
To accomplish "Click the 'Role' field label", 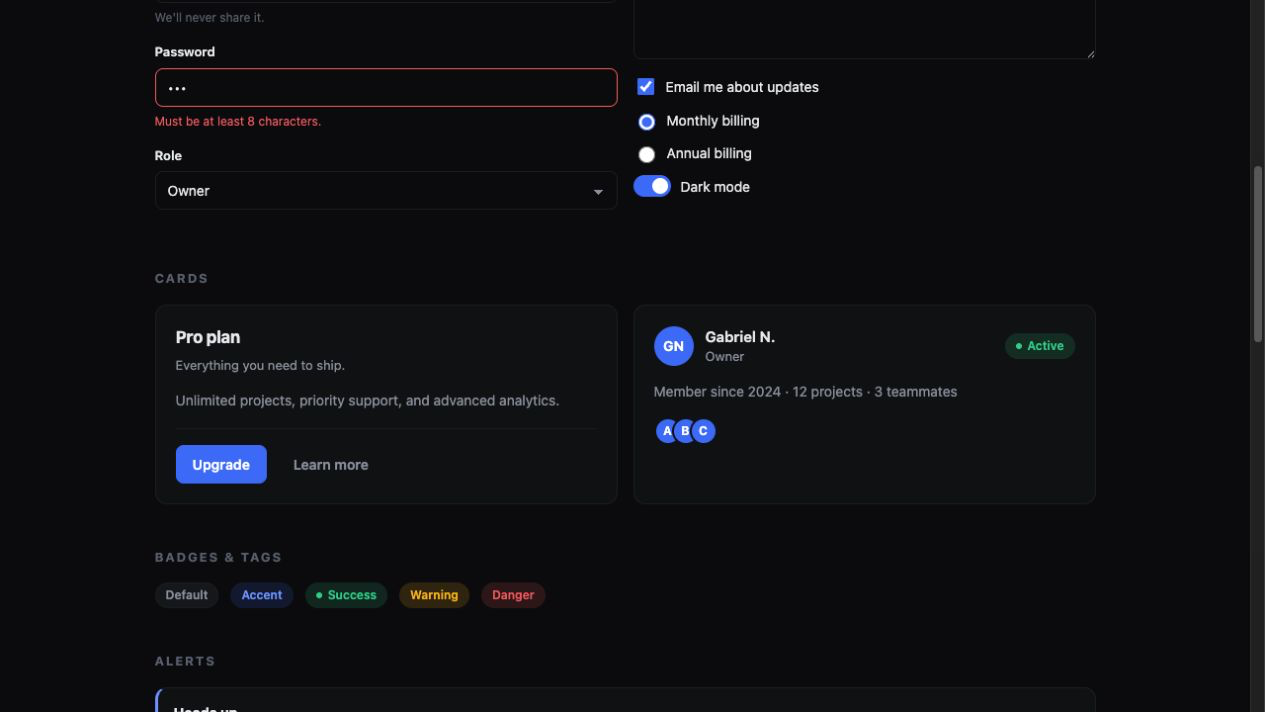I will point(168,156).
